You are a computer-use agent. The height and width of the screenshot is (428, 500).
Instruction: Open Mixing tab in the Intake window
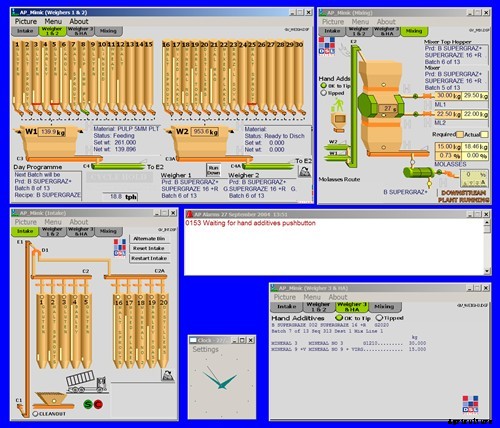tap(108, 231)
